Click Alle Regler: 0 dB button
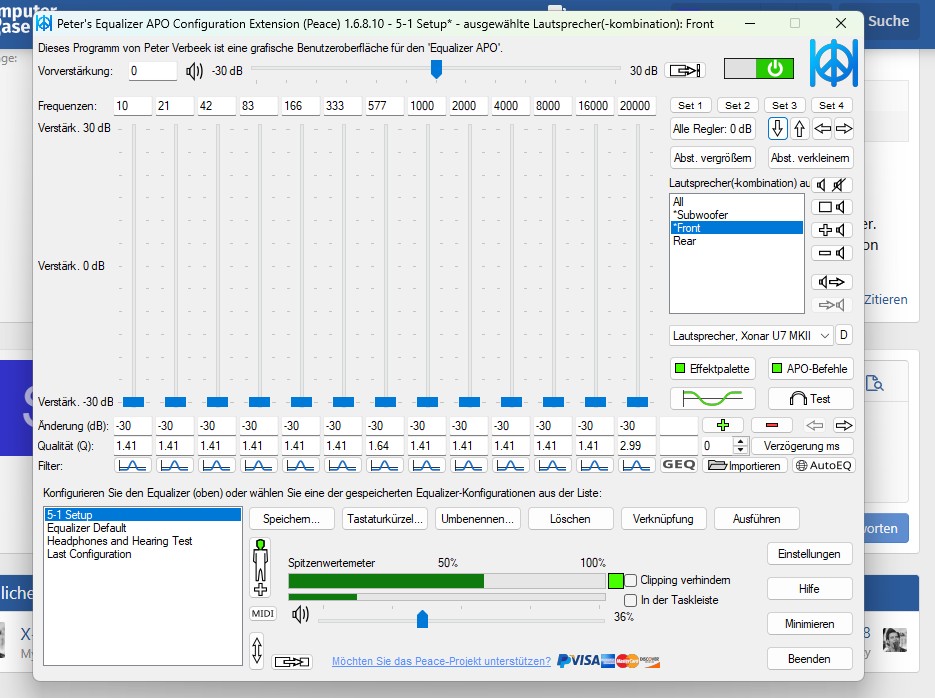 (x=713, y=129)
